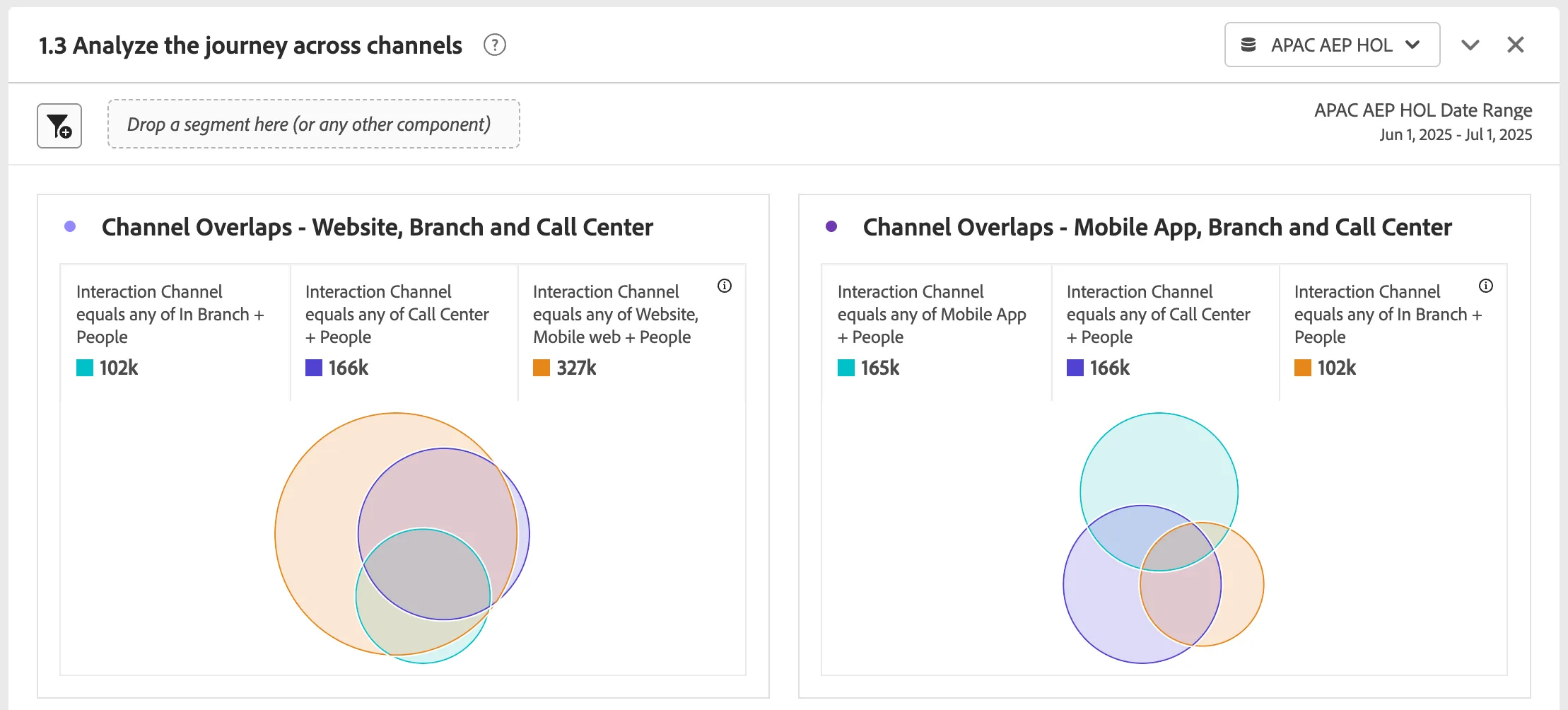
Task: Click the blue swatch beside 166k in Website chart
Action: [x=314, y=368]
